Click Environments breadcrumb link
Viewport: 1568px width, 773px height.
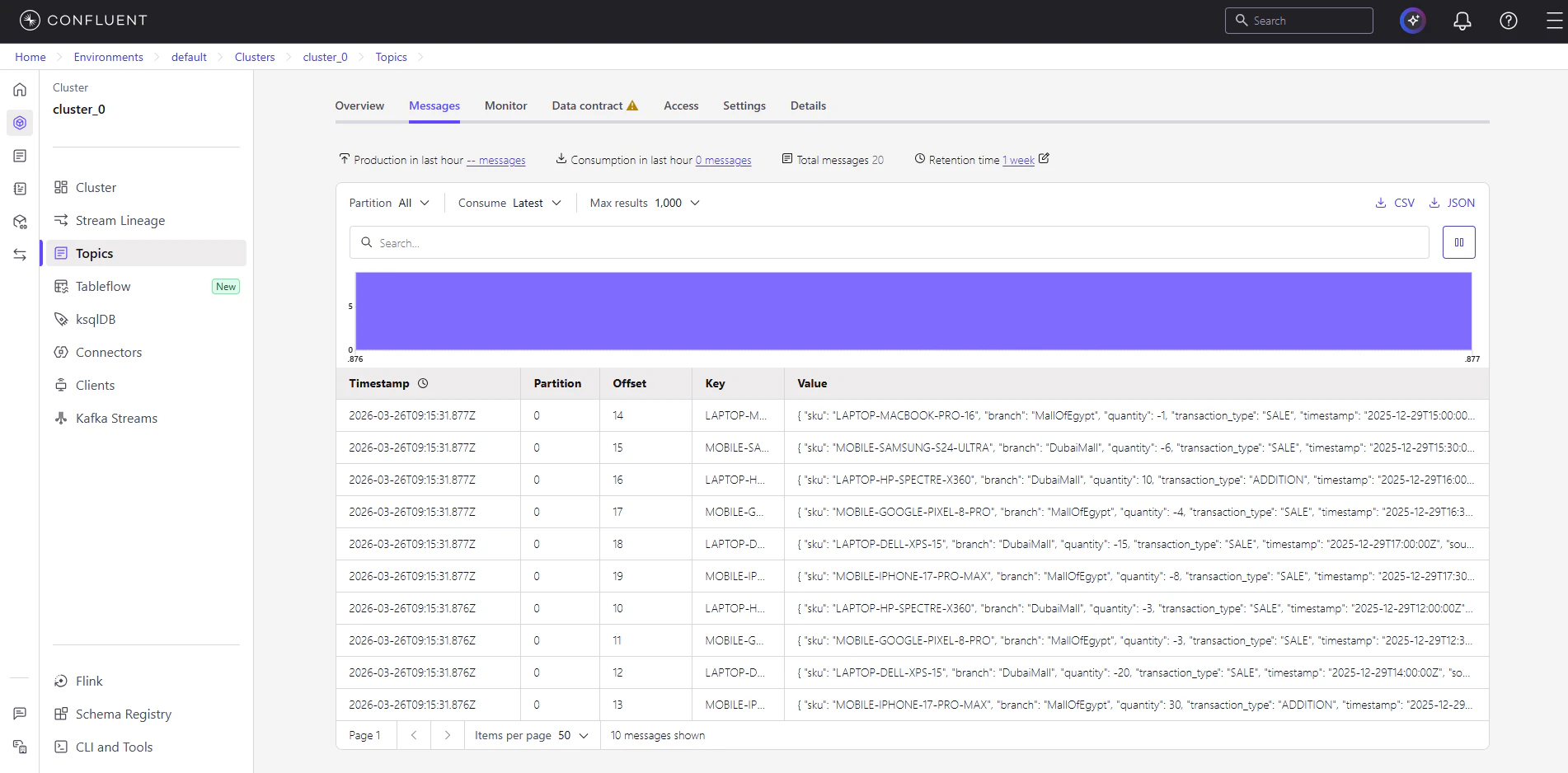tap(108, 57)
